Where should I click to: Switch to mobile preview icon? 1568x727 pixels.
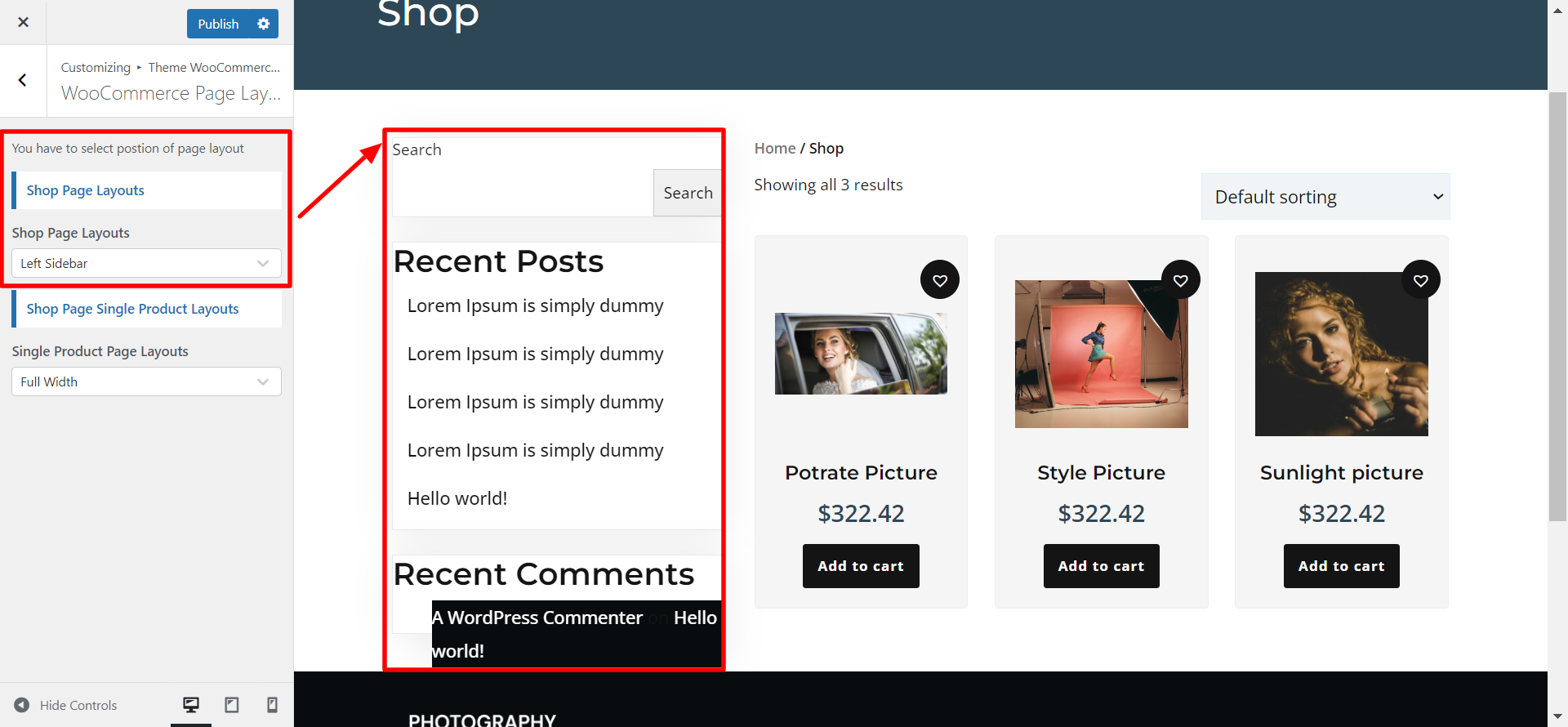[x=272, y=705]
